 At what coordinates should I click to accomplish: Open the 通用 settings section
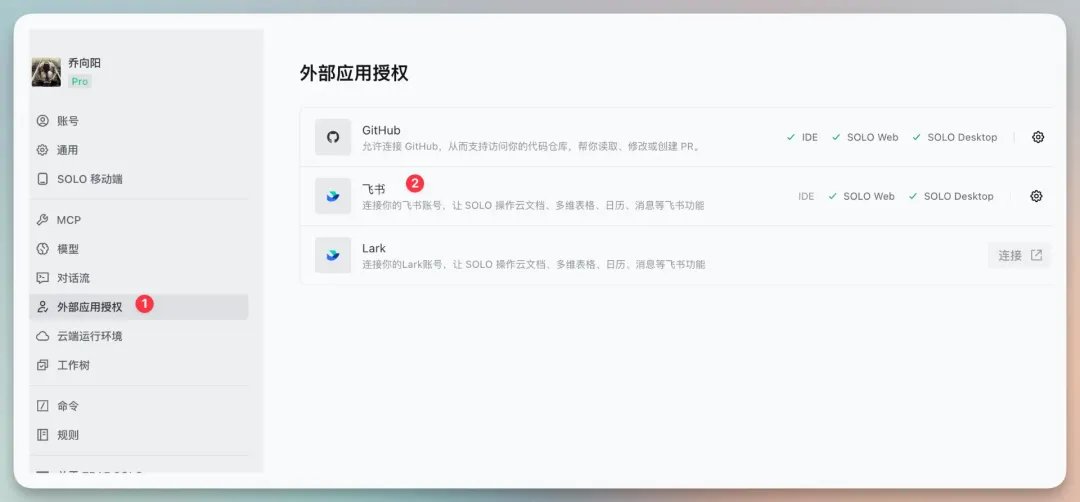(138, 150)
